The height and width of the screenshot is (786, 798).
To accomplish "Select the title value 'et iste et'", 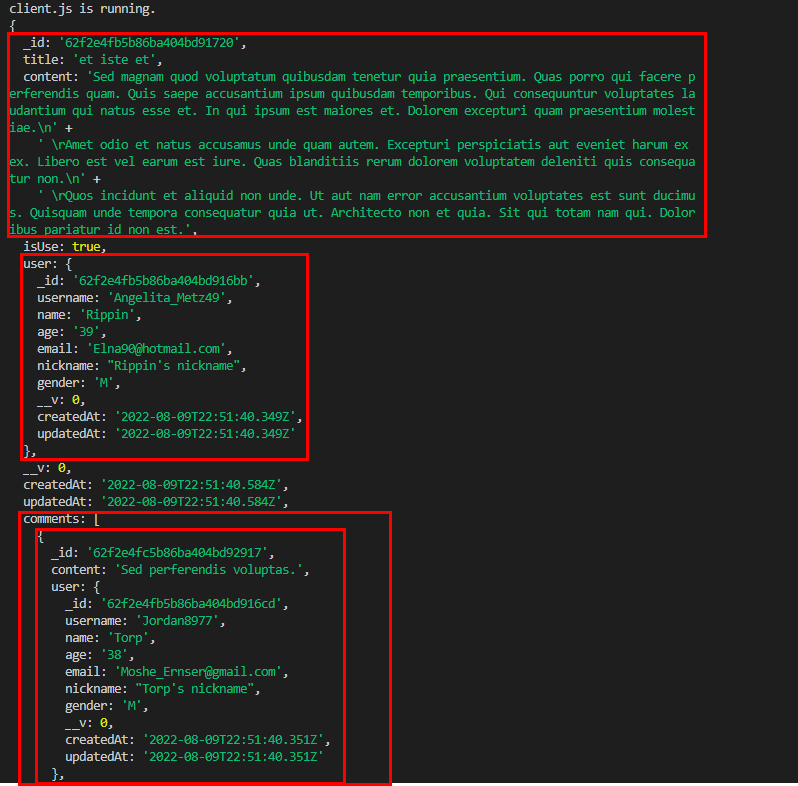I will click(x=115, y=60).
